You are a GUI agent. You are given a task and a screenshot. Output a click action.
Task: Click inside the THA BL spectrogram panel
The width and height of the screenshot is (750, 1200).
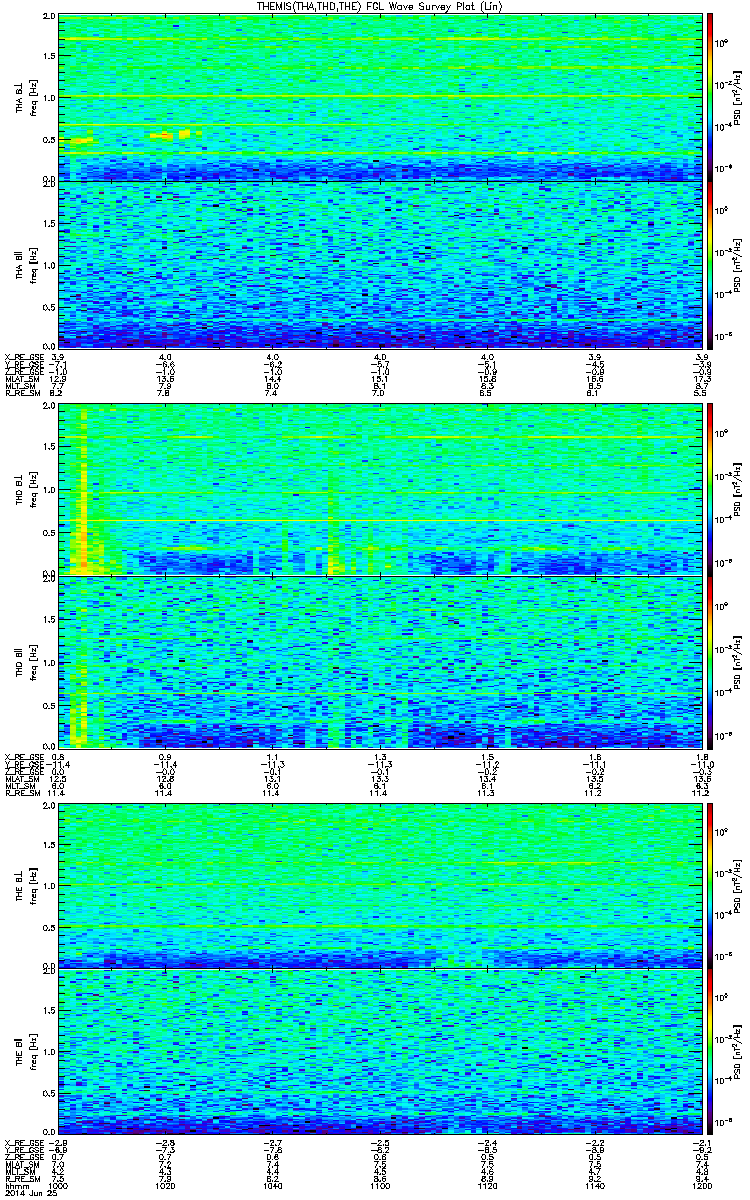[379, 97]
